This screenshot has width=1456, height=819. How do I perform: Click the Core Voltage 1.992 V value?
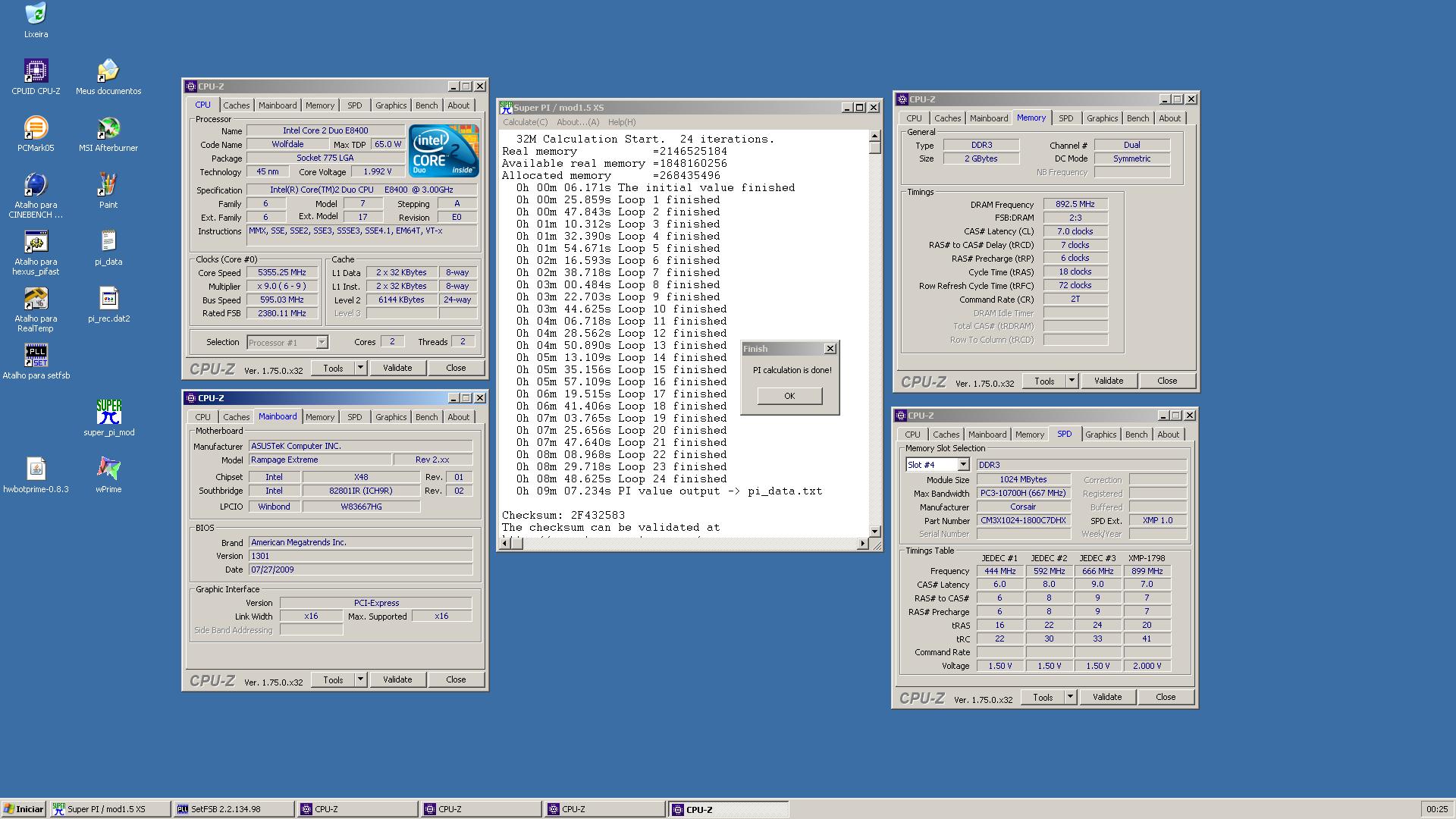coord(378,172)
